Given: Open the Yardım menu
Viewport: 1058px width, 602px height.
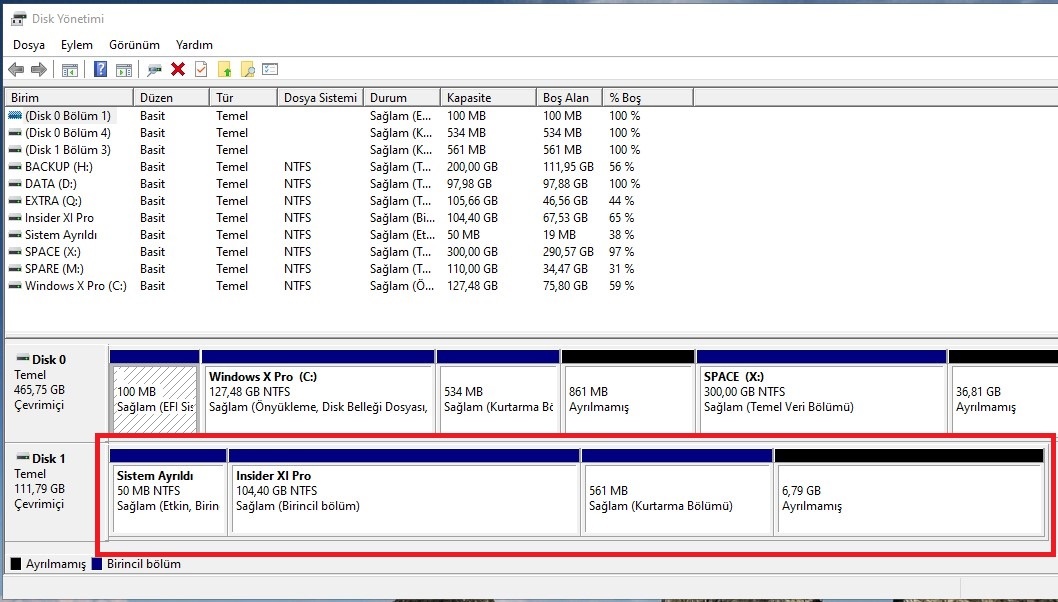Looking at the screenshot, I should [x=194, y=45].
